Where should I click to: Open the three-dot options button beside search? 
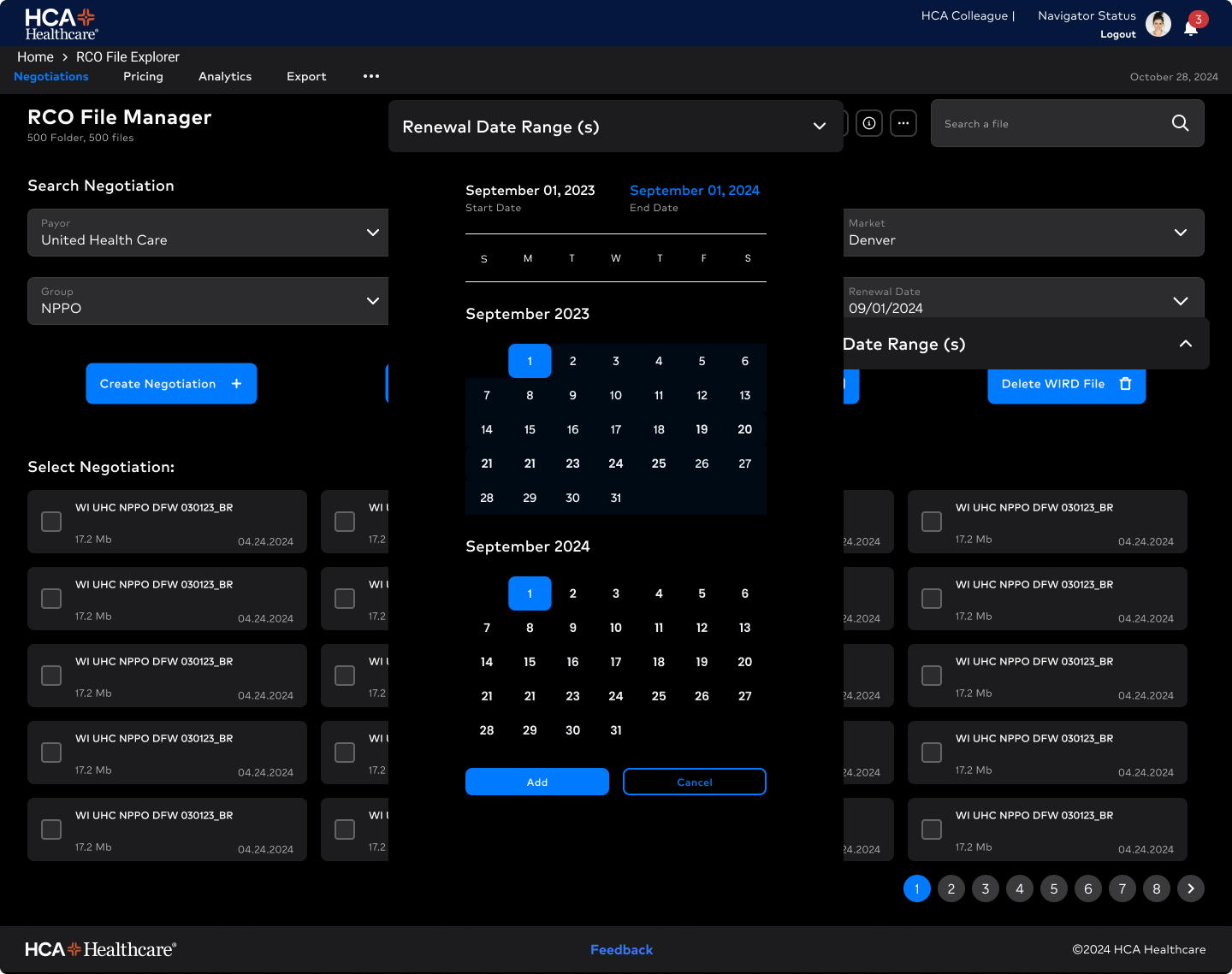pyautogui.click(x=903, y=123)
